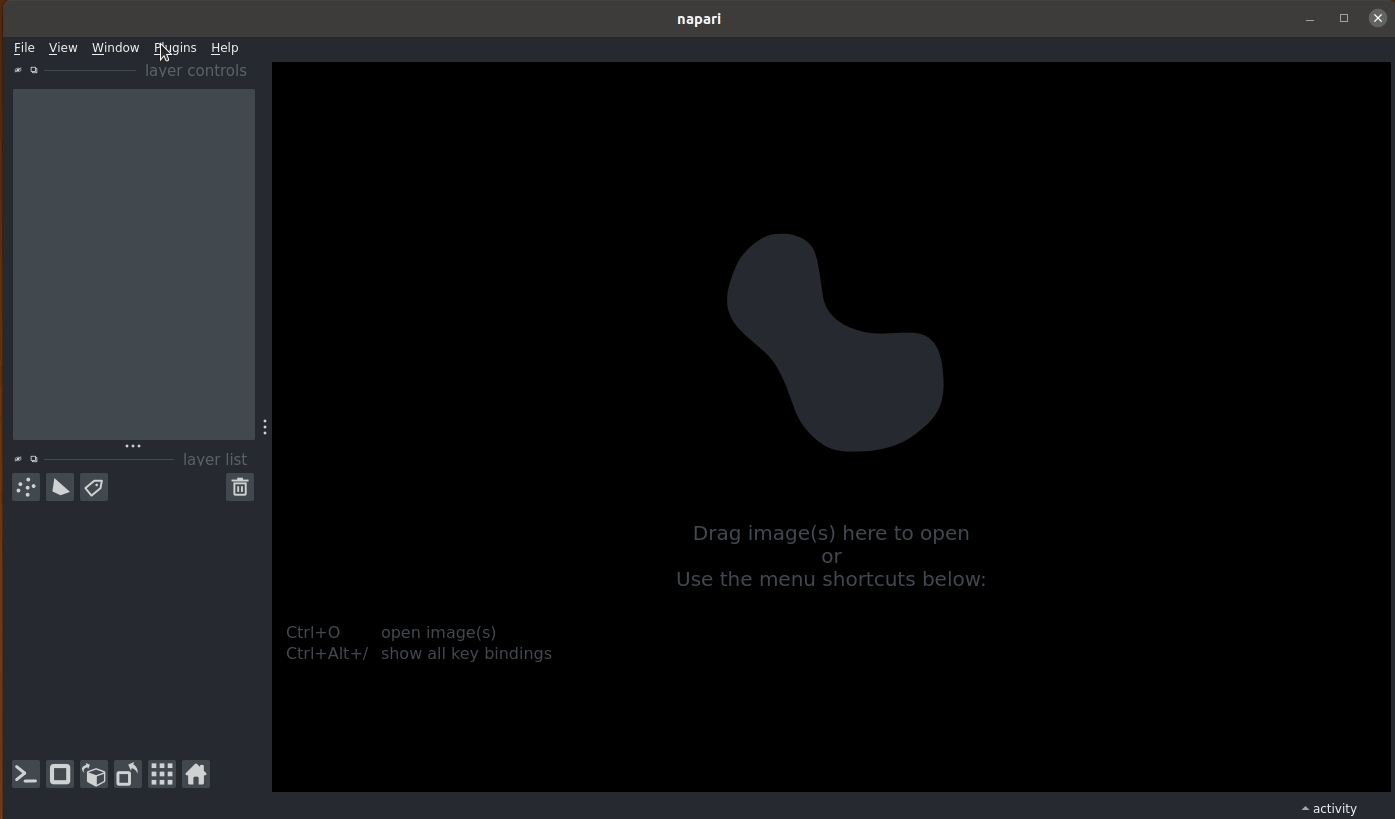Add a new labels layer
The height and width of the screenshot is (819, 1395).
(94, 487)
